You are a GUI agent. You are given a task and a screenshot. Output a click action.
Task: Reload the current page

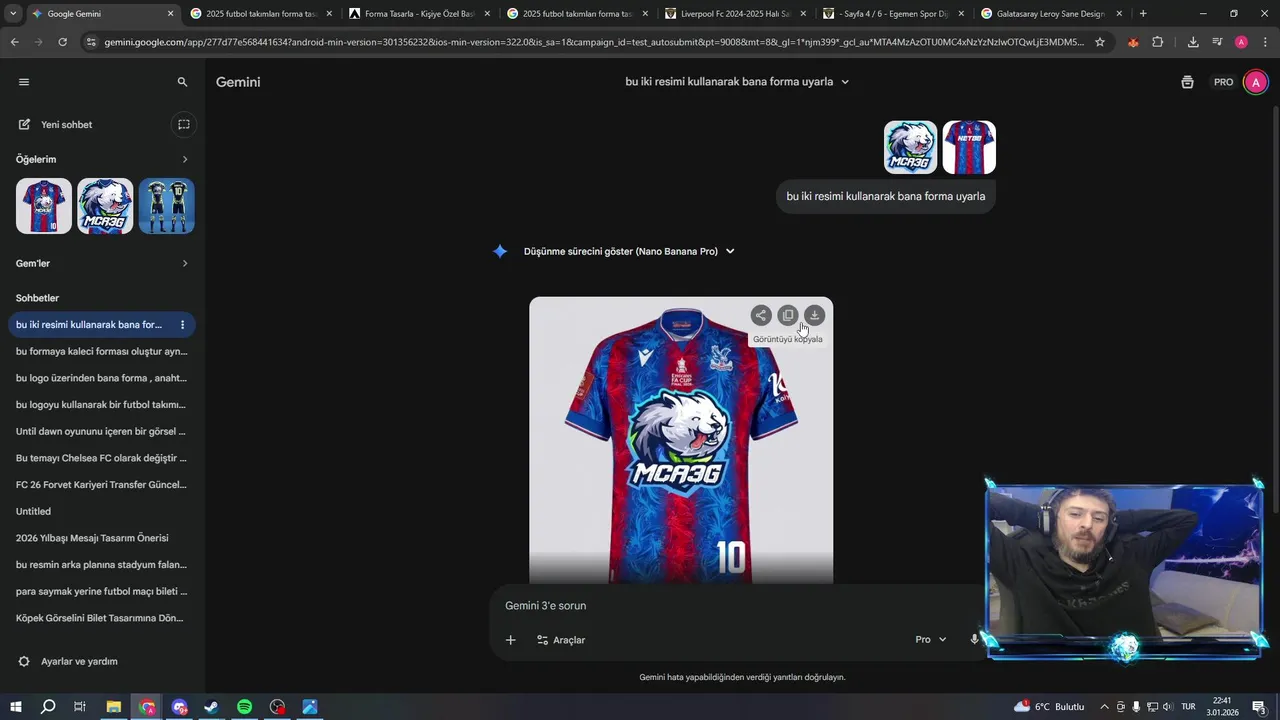62,42
